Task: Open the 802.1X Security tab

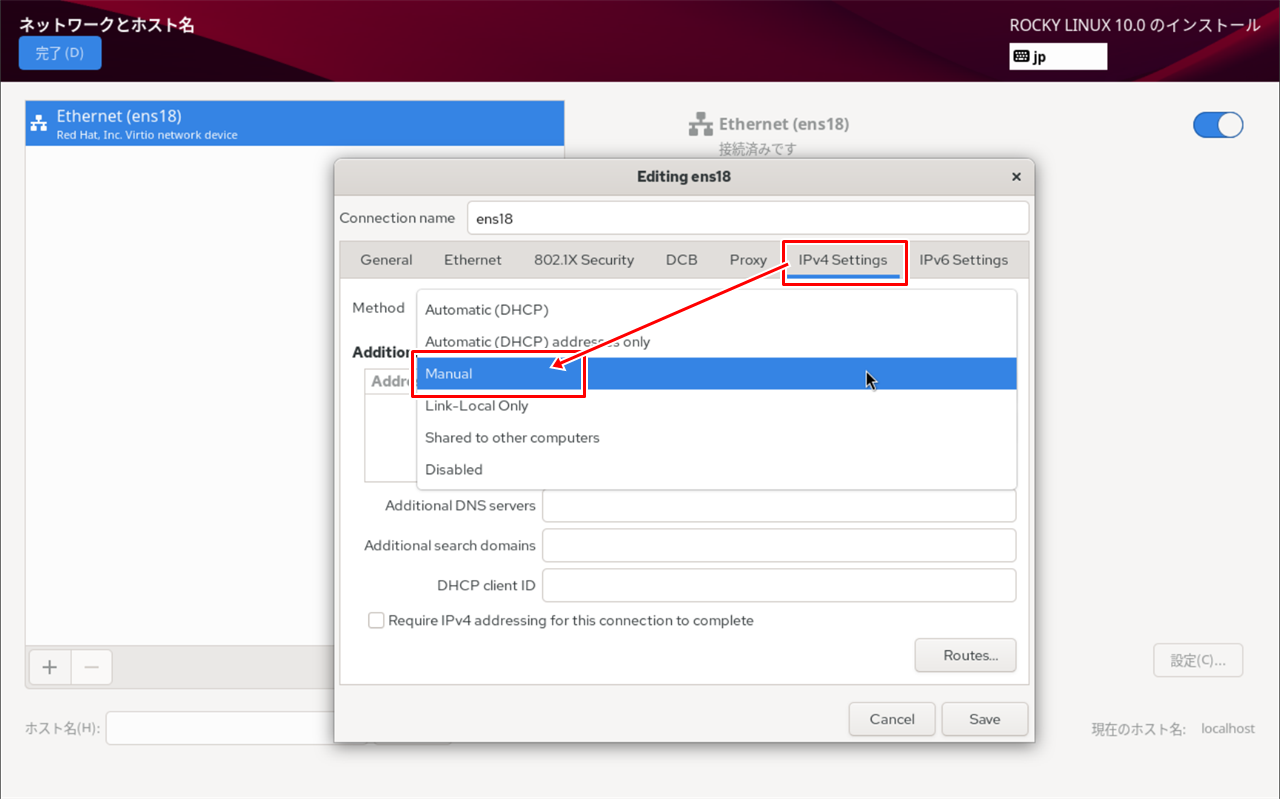Action: click(x=584, y=260)
